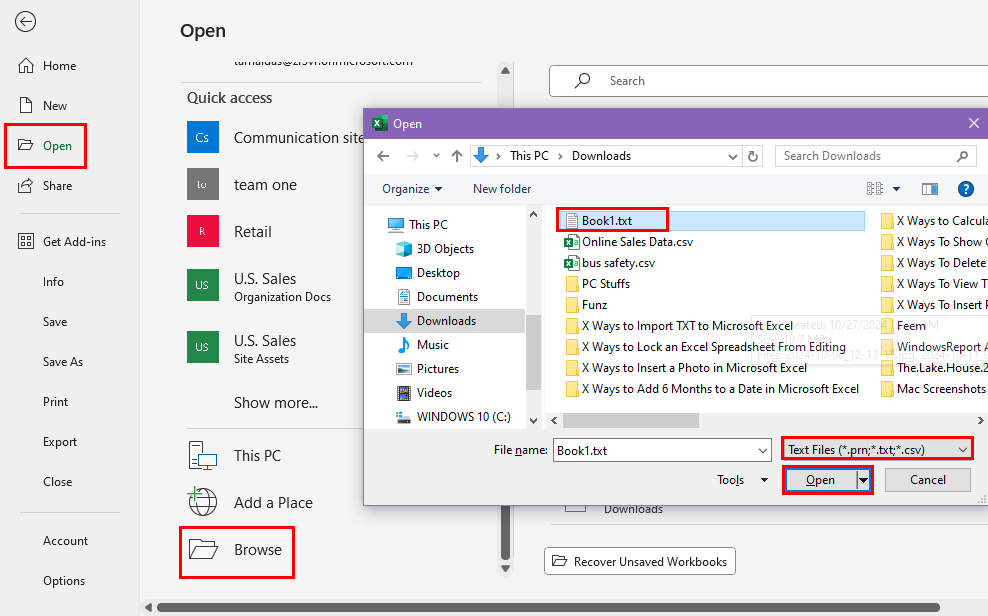The width and height of the screenshot is (988, 616).
Task: Click Show more... under Quick access
Action: (276, 402)
